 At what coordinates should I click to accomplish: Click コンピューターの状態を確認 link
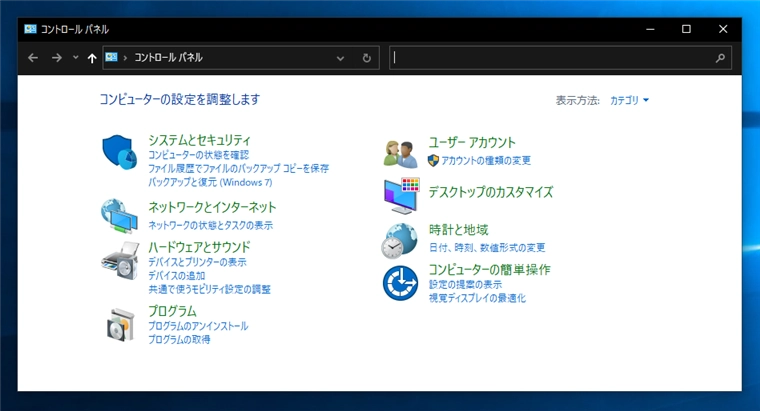[x=199, y=155]
